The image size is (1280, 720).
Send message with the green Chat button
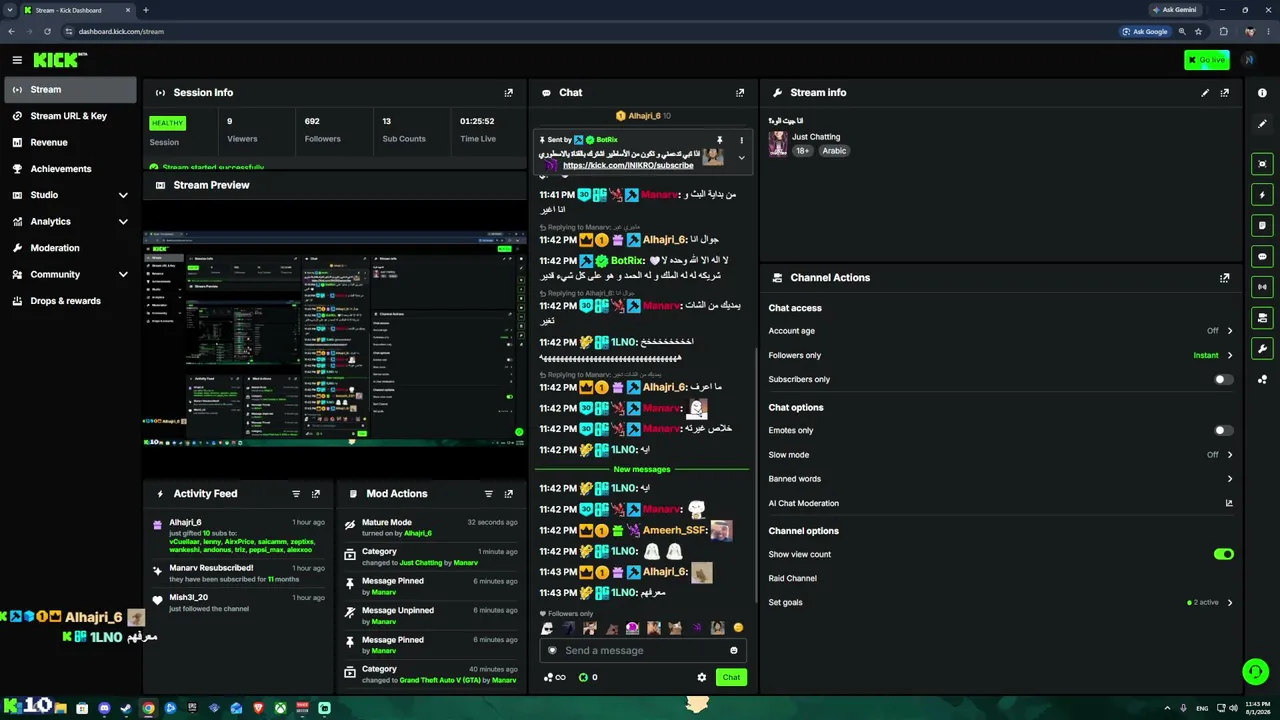(x=731, y=677)
